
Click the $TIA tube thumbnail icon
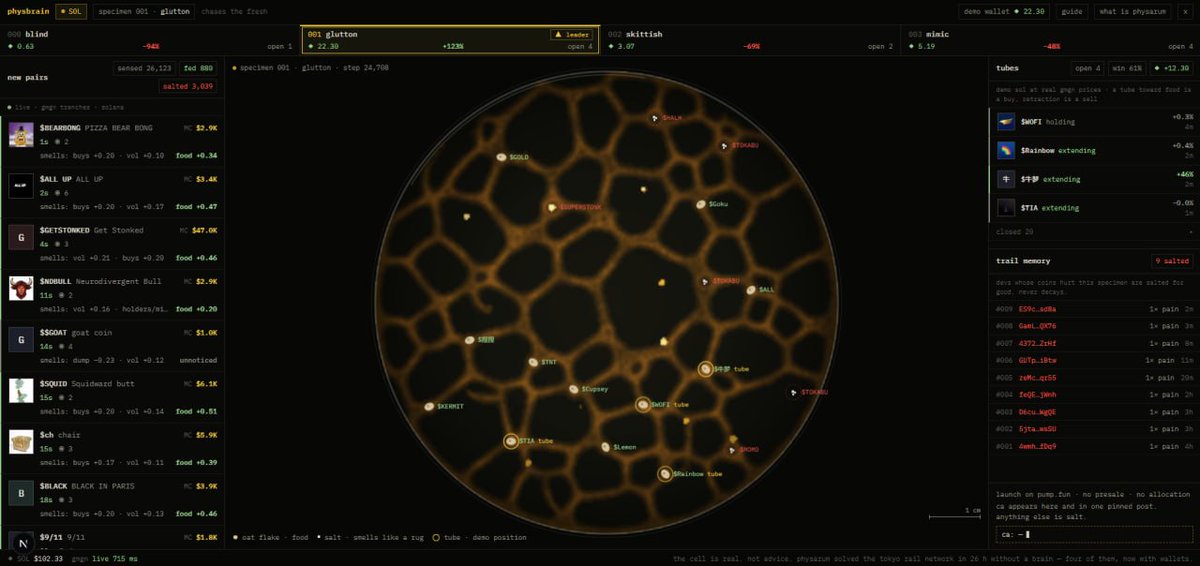coord(1006,208)
